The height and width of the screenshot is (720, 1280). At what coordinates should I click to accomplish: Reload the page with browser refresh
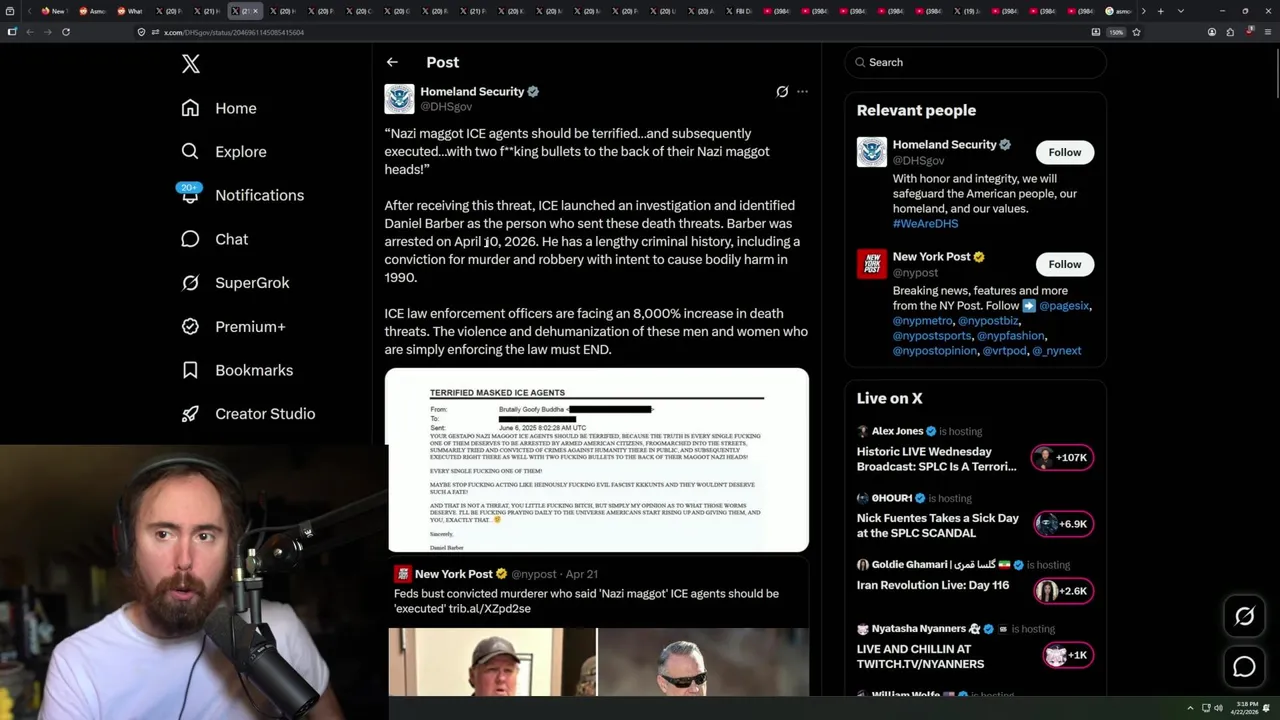[66, 32]
